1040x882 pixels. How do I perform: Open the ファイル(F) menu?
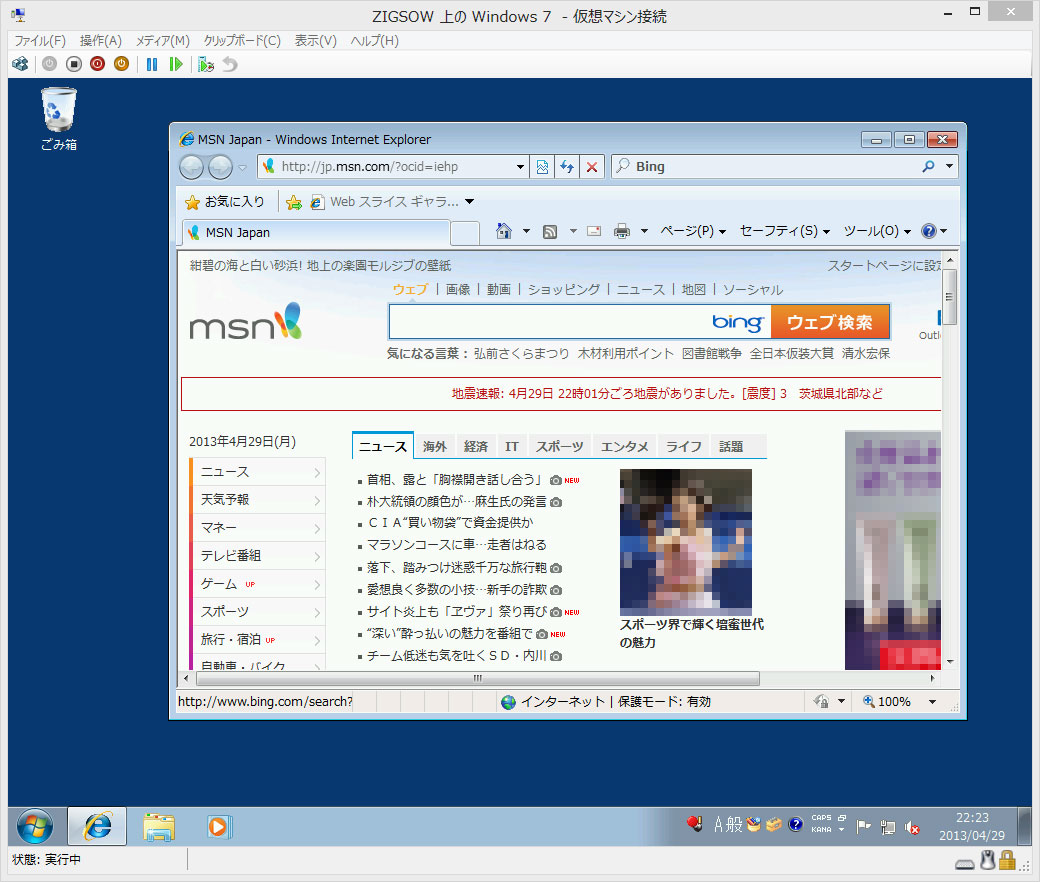(x=40, y=40)
